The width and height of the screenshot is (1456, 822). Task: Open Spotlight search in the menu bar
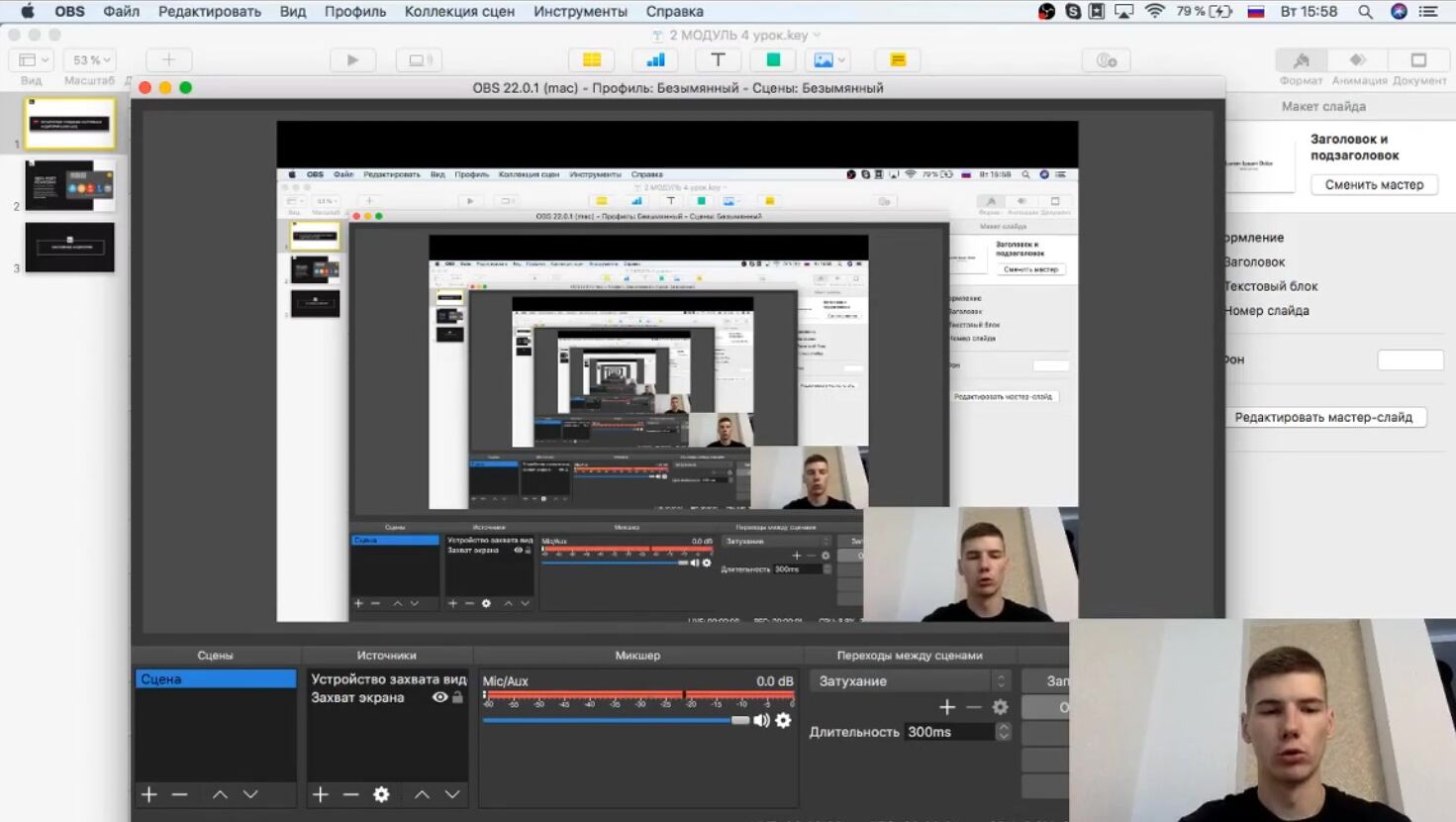(1365, 12)
